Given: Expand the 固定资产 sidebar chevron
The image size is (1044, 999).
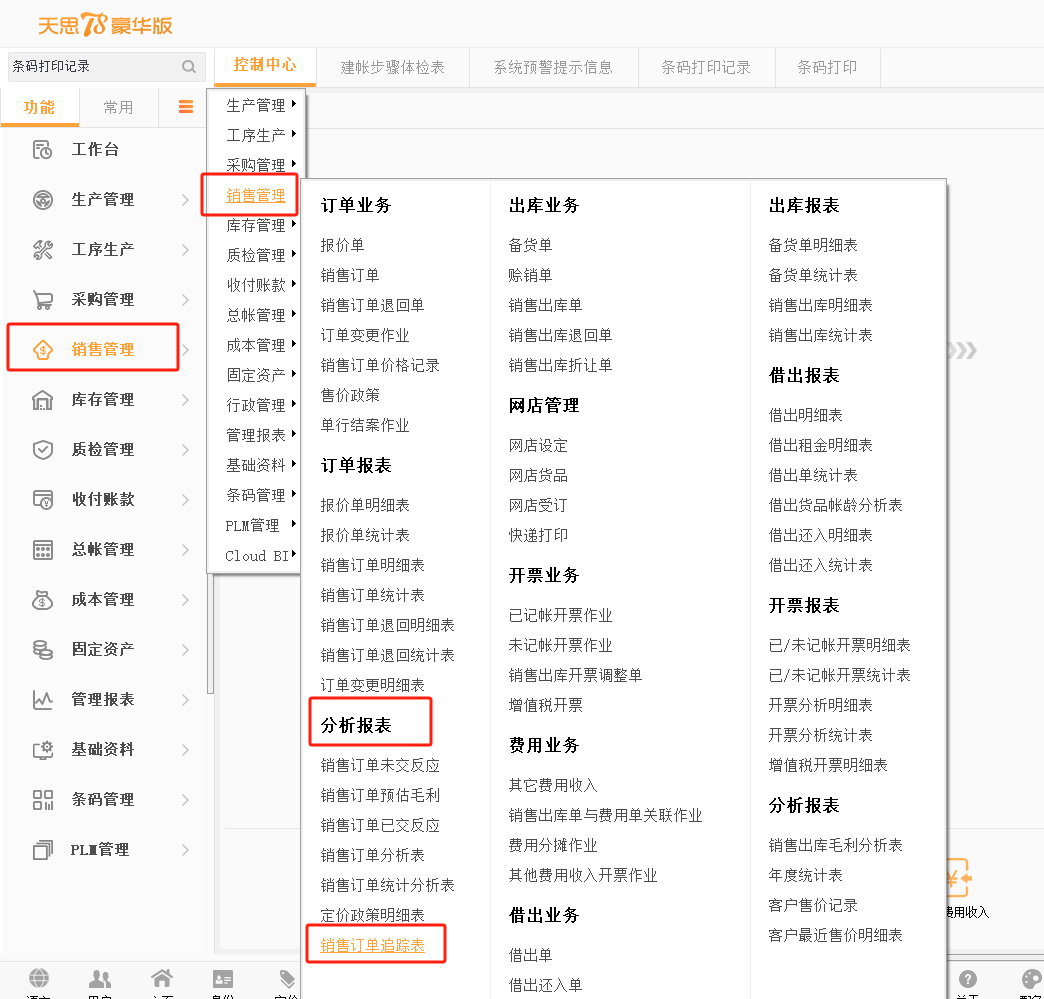Looking at the screenshot, I should coord(186,650).
